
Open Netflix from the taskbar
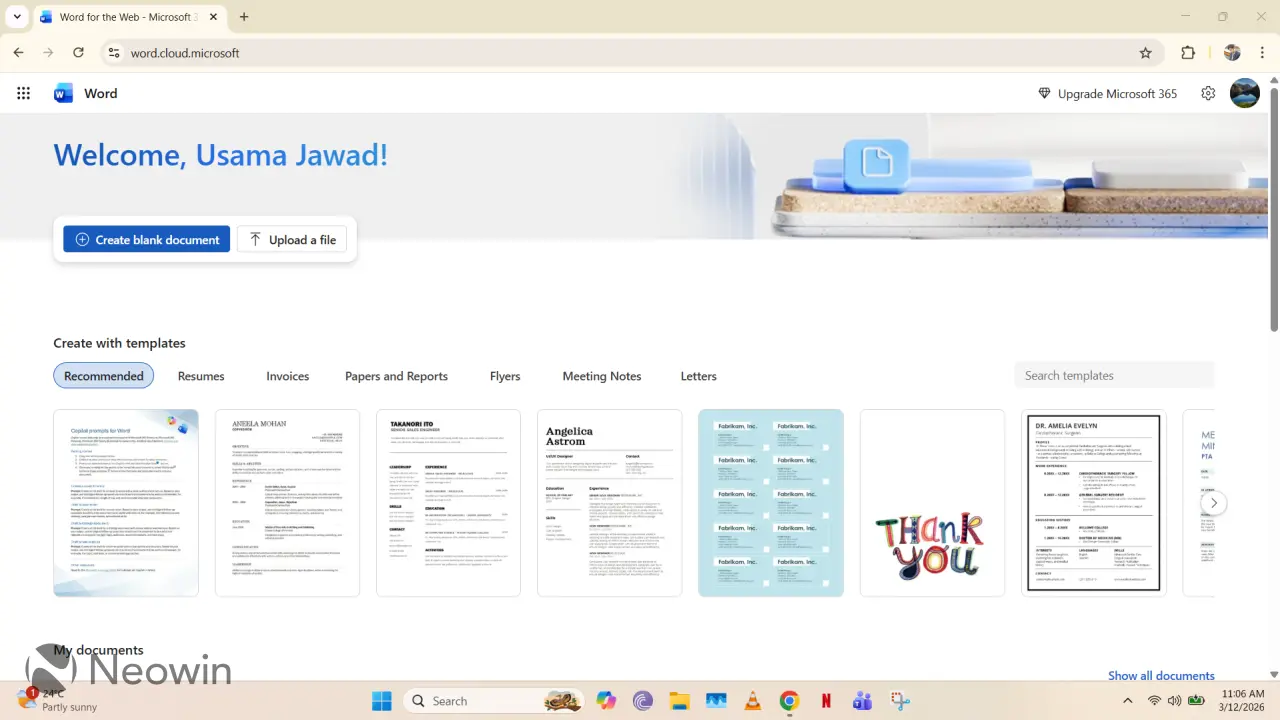tap(825, 701)
